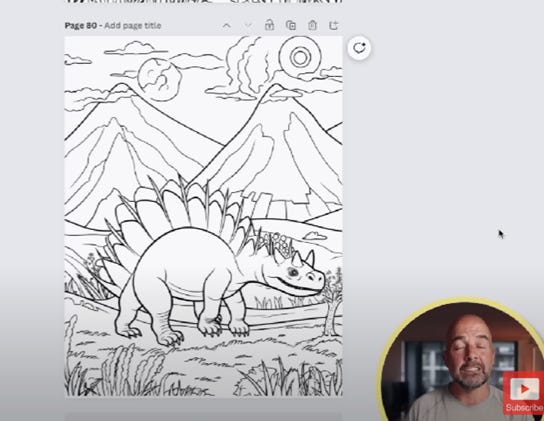Viewport: 544px width, 421px height.
Task: Add a new page after page 80
Action: pos(333,25)
